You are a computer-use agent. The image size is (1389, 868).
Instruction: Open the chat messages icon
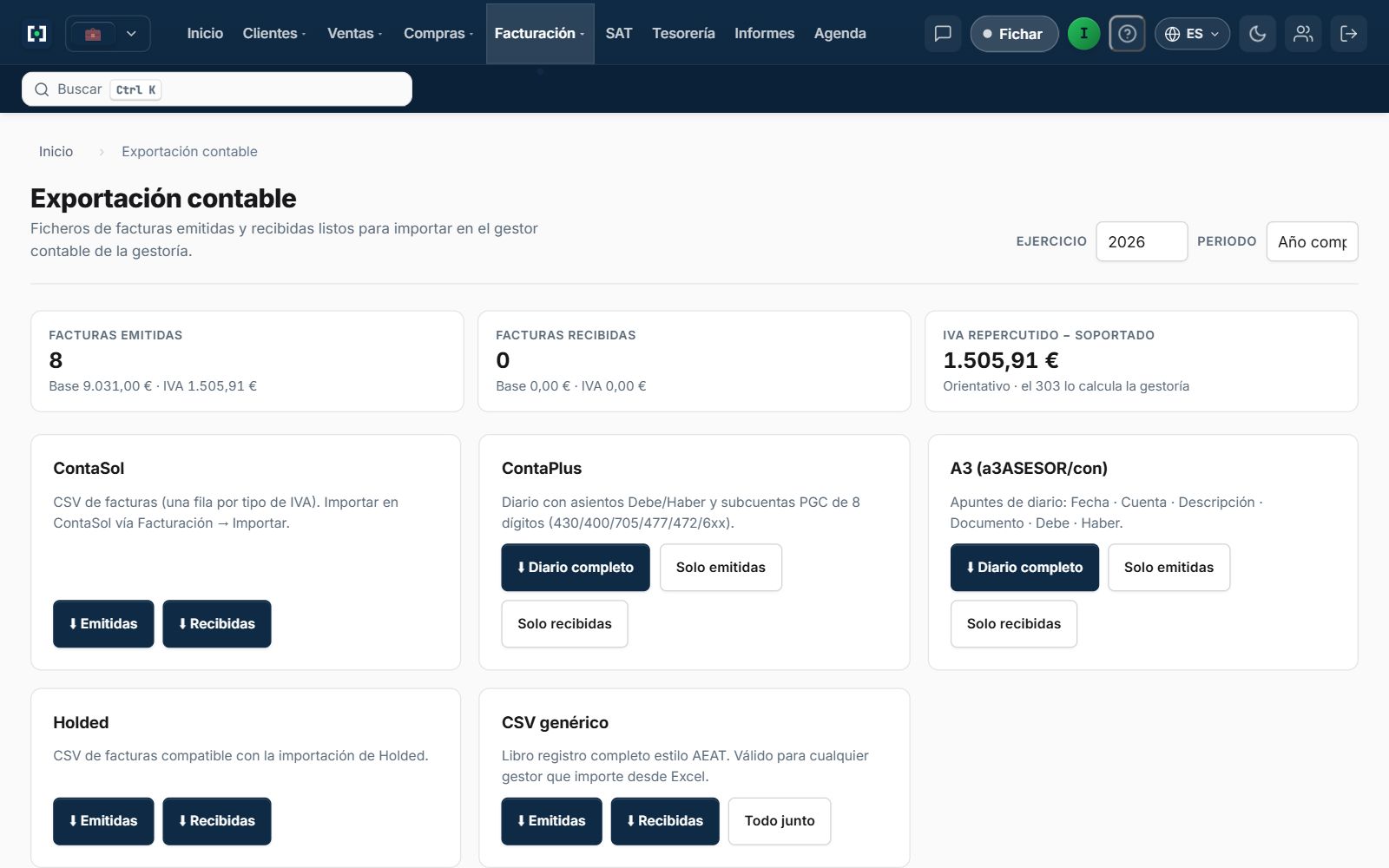point(943,34)
